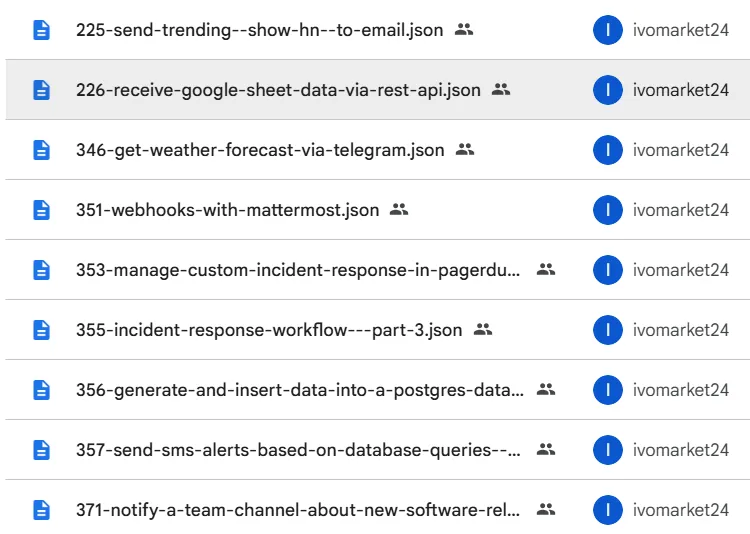Select the 371-notify-a-team-channel-about-new-software file name

(x=299, y=510)
